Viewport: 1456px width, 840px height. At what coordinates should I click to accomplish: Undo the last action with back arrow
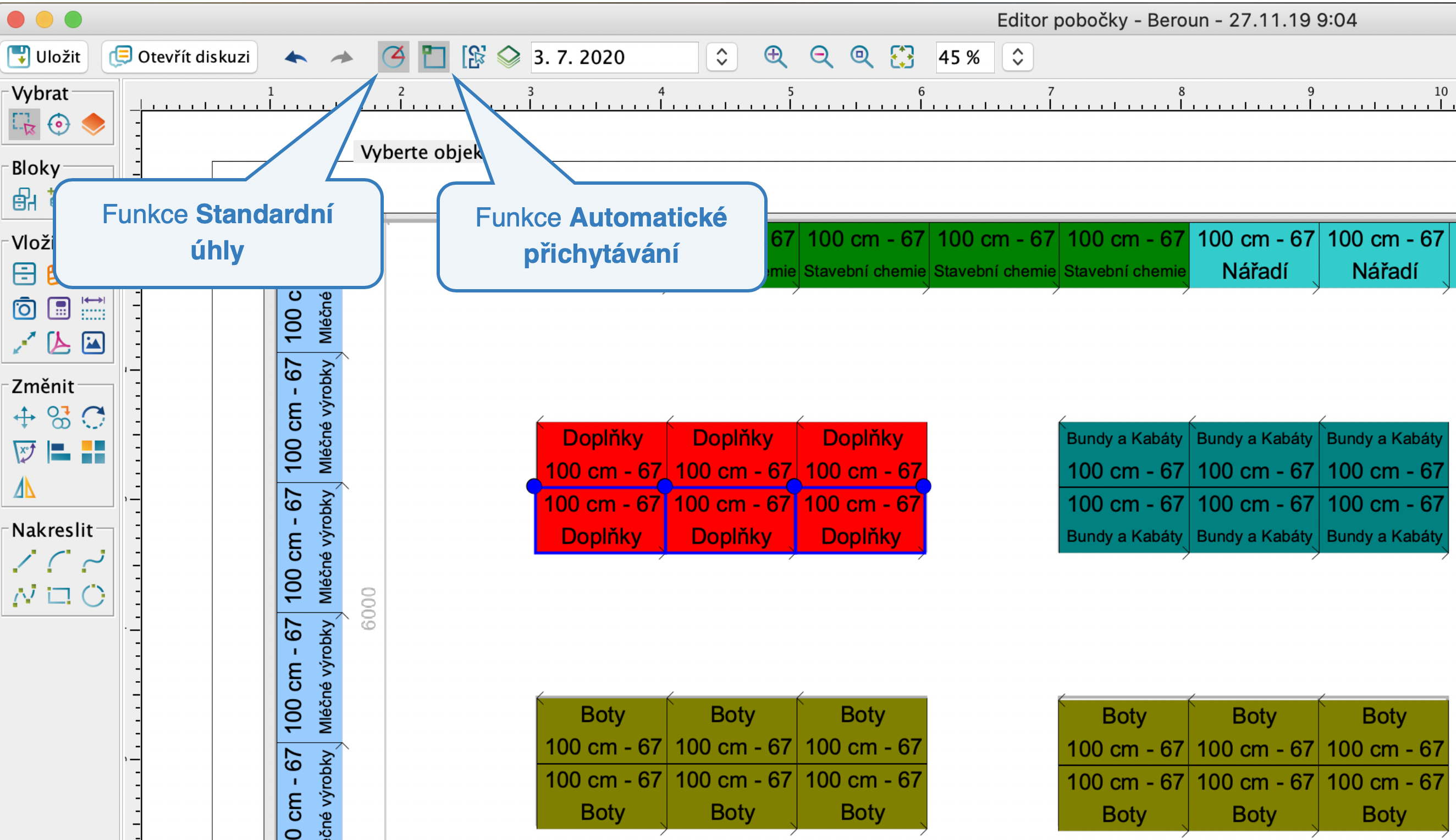point(296,57)
